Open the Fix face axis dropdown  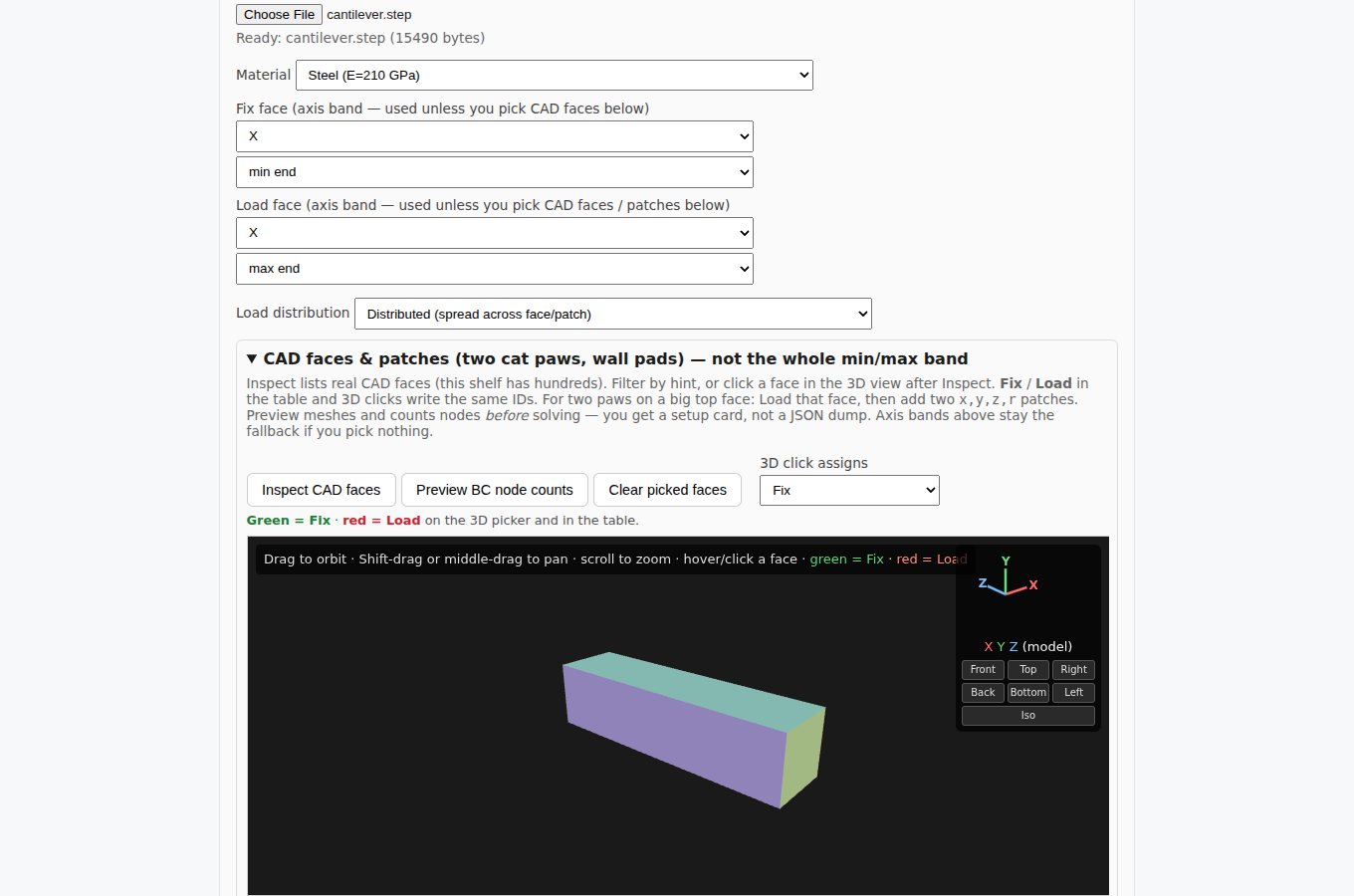click(495, 136)
